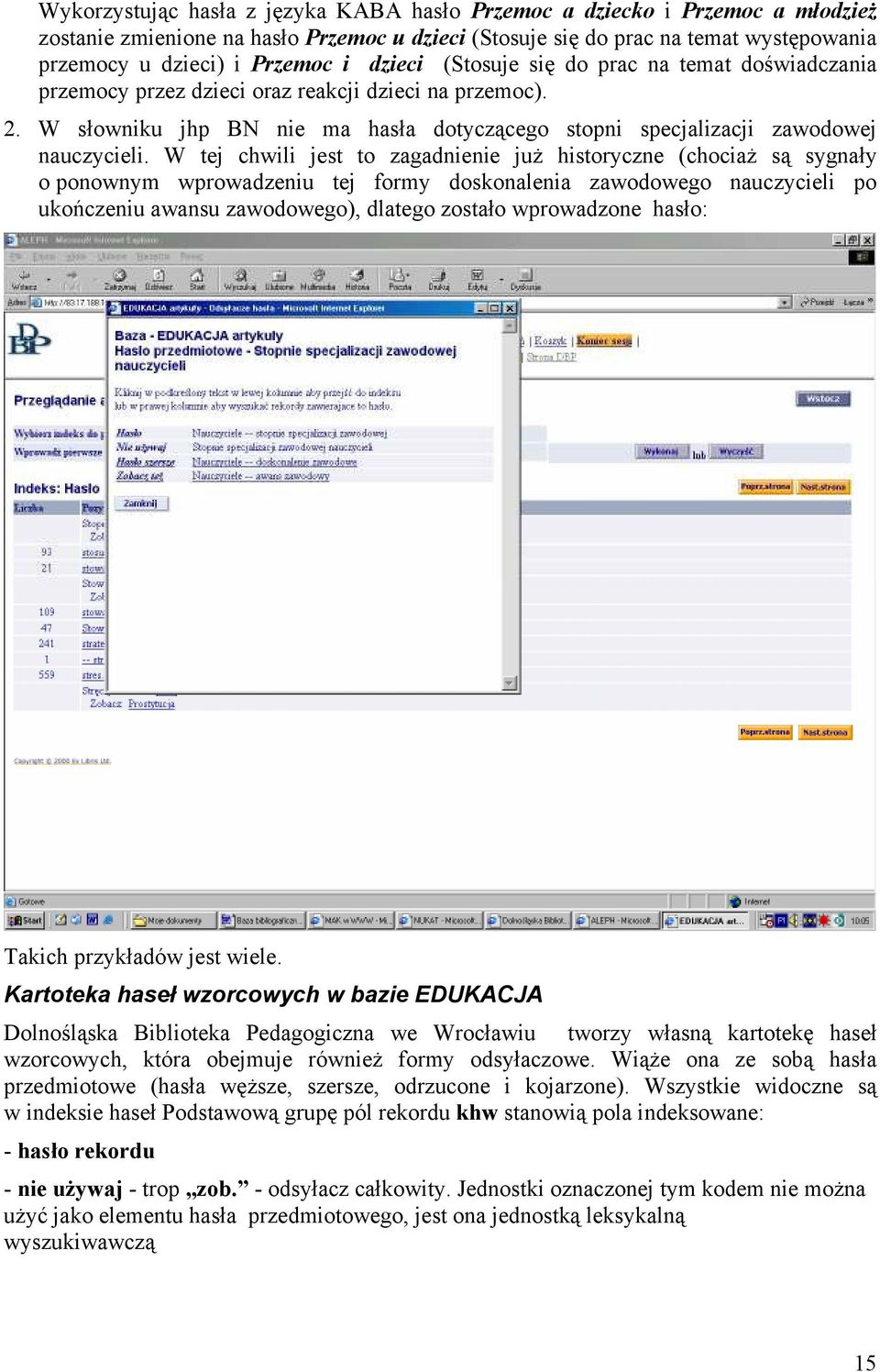Switch to ALEPH taskbar window
The height and width of the screenshot is (1372, 880).
coord(616,920)
